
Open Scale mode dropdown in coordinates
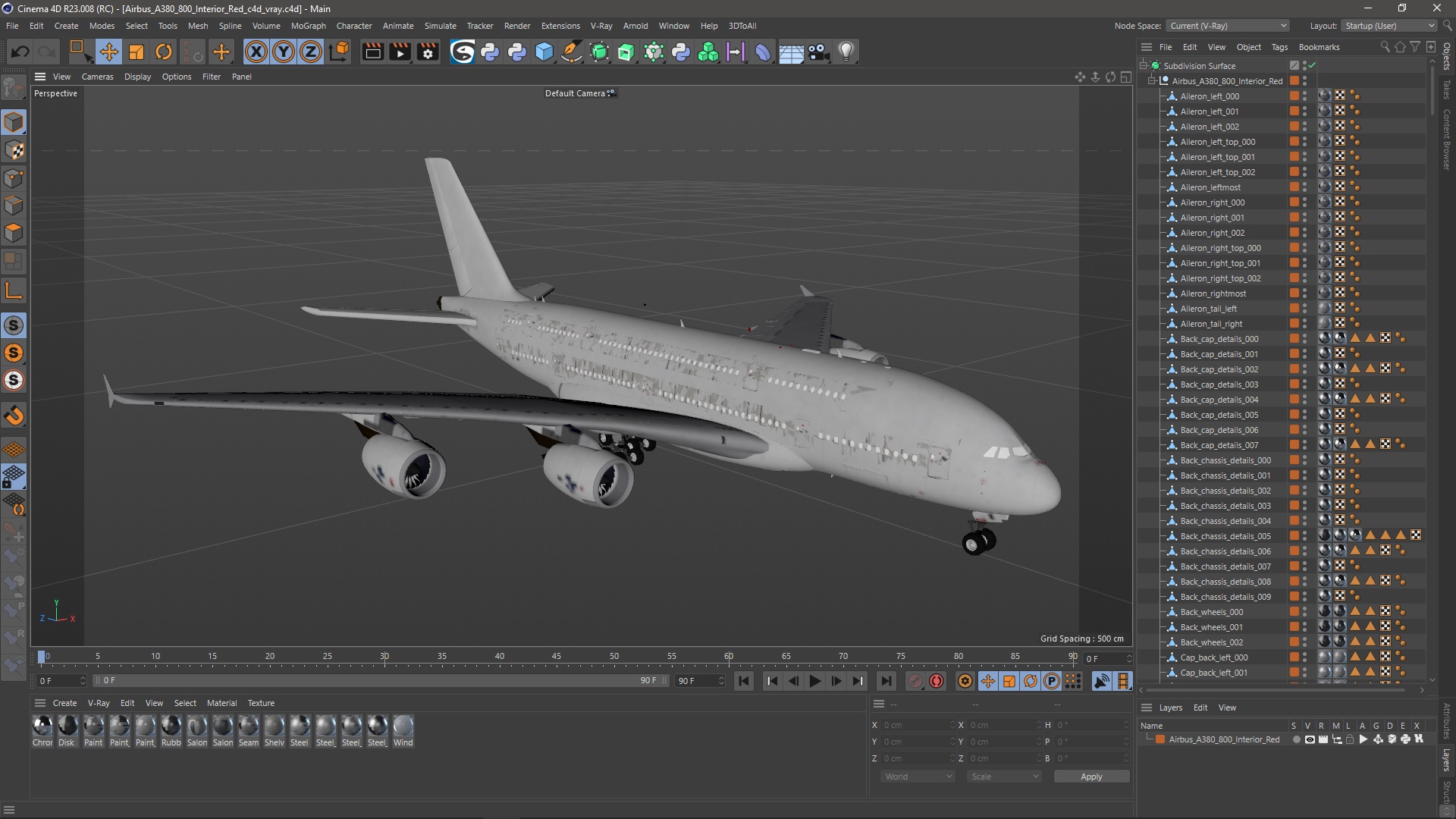[x=1005, y=777]
